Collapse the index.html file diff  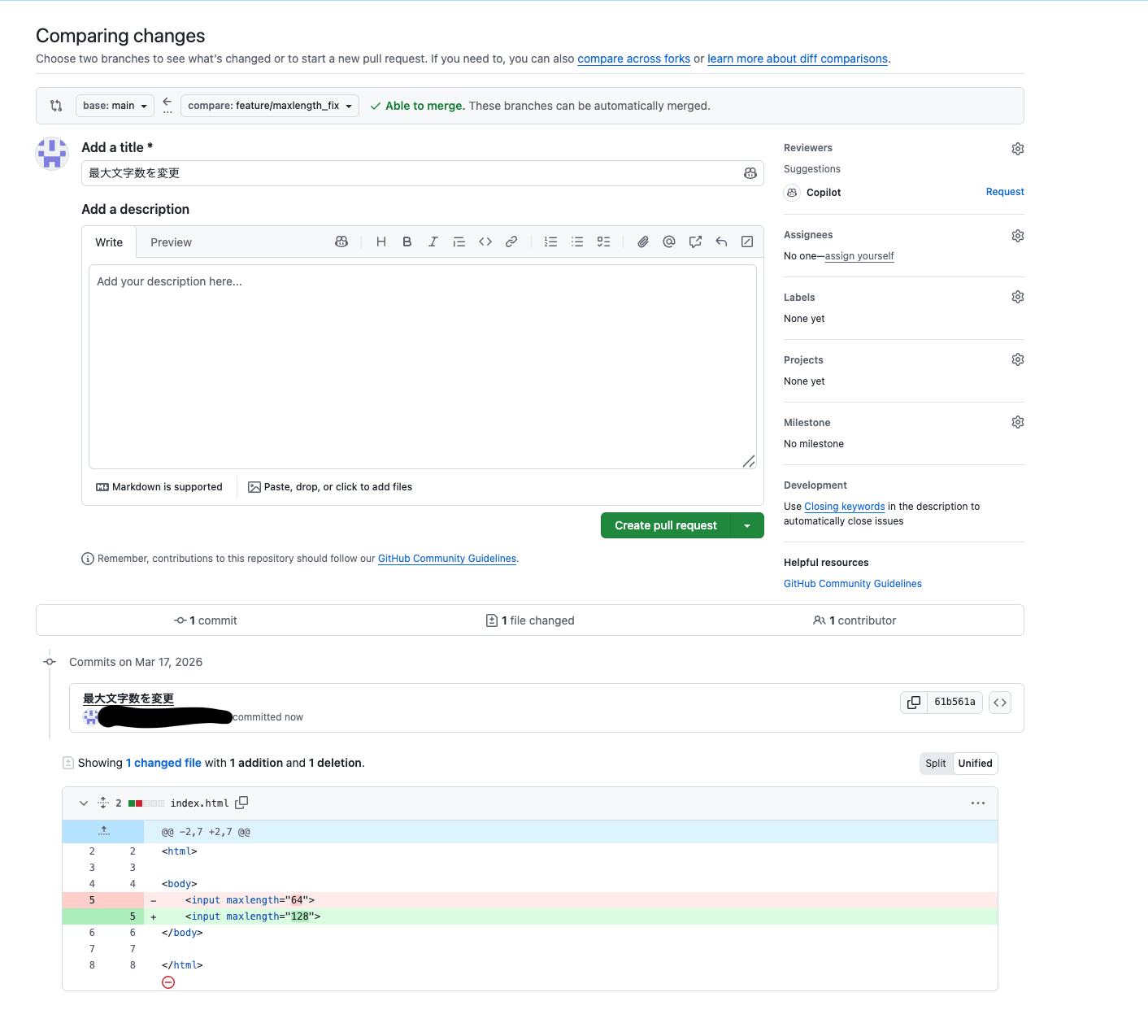(84, 803)
